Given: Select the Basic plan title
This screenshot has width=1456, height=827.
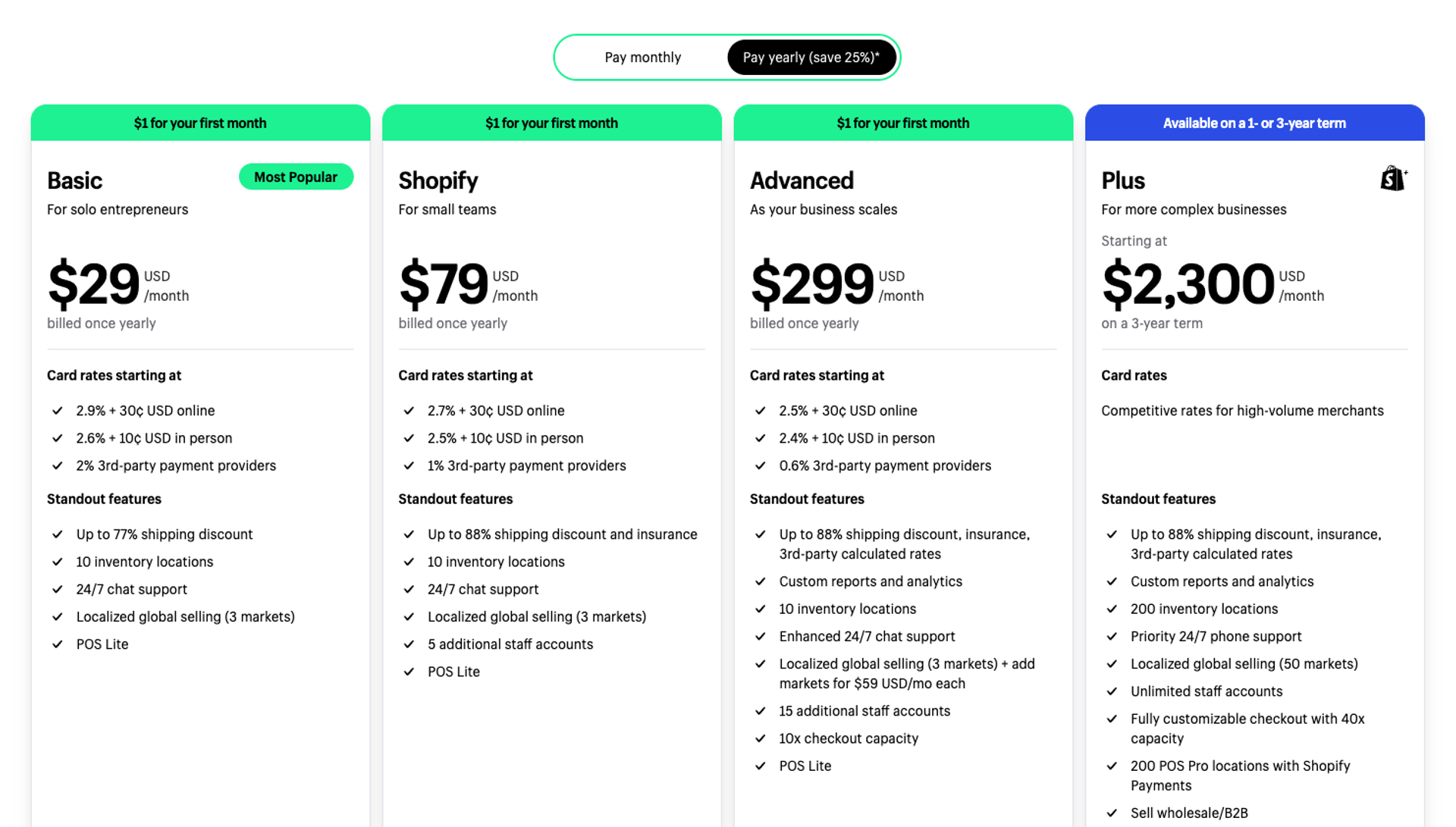Looking at the screenshot, I should (x=74, y=180).
